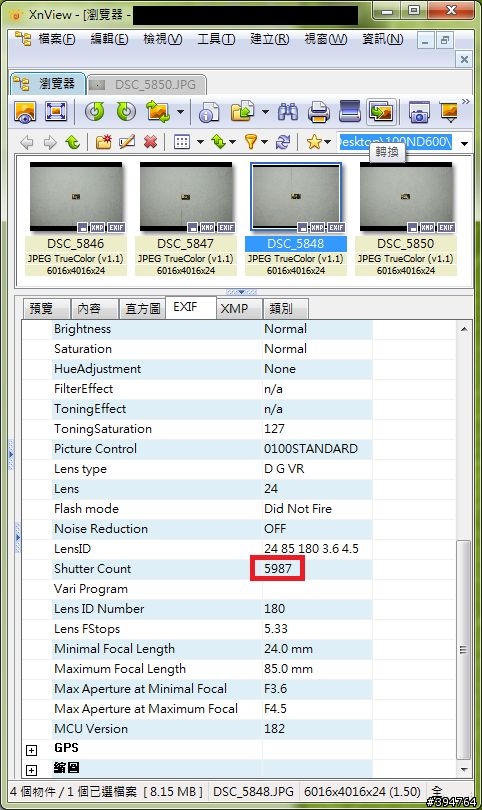Open the copy-to dropdown arrow
This screenshot has height=810, width=482.
click(x=265, y=112)
